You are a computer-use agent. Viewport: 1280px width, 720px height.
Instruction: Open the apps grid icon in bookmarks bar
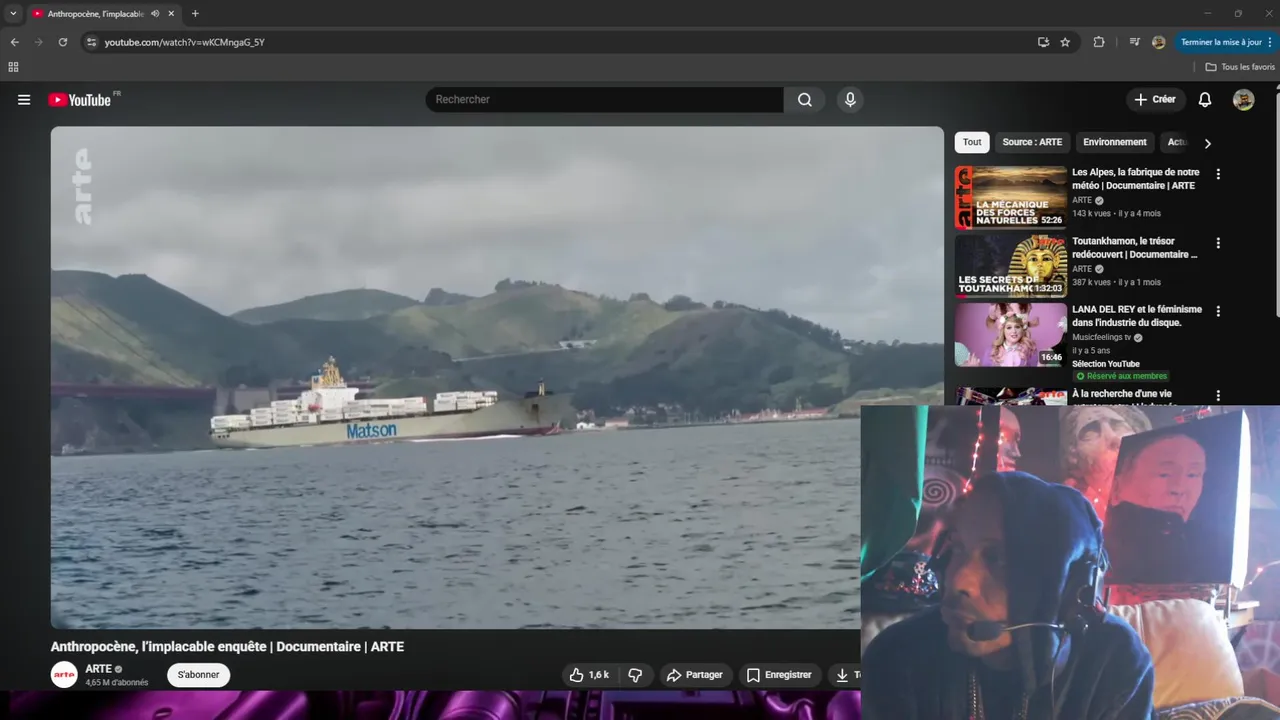tap(13, 67)
